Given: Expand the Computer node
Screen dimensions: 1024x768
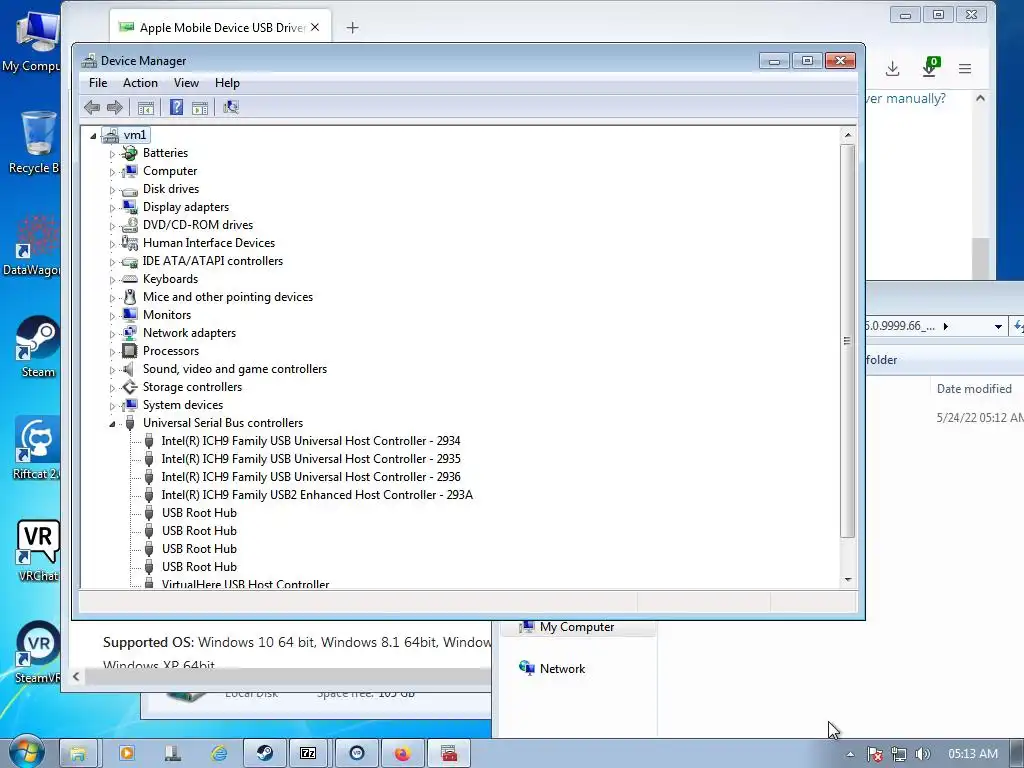Looking at the screenshot, I should pyautogui.click(x=112, y=172).
